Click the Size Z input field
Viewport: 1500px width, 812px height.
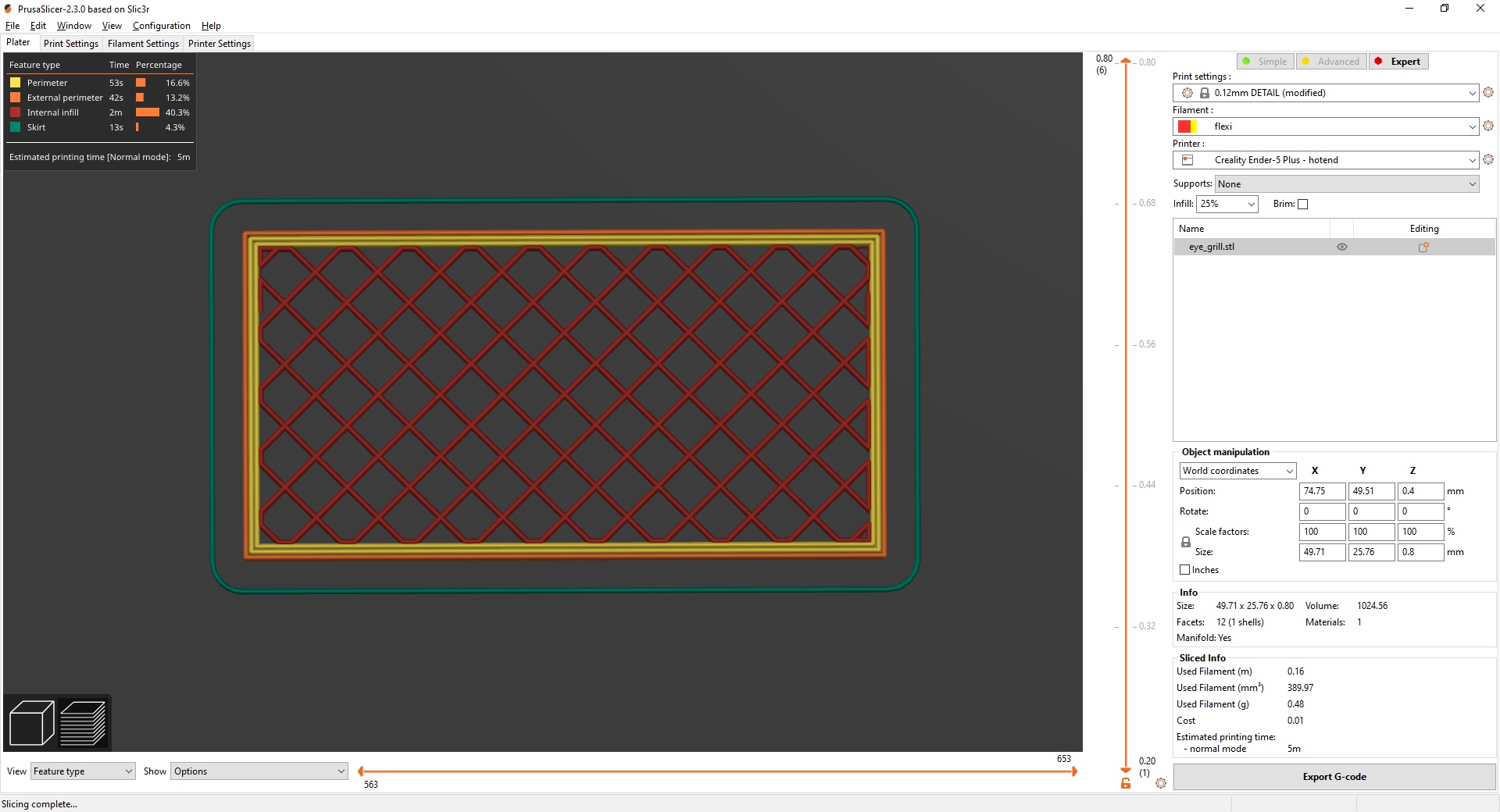tap(1420, 552)
